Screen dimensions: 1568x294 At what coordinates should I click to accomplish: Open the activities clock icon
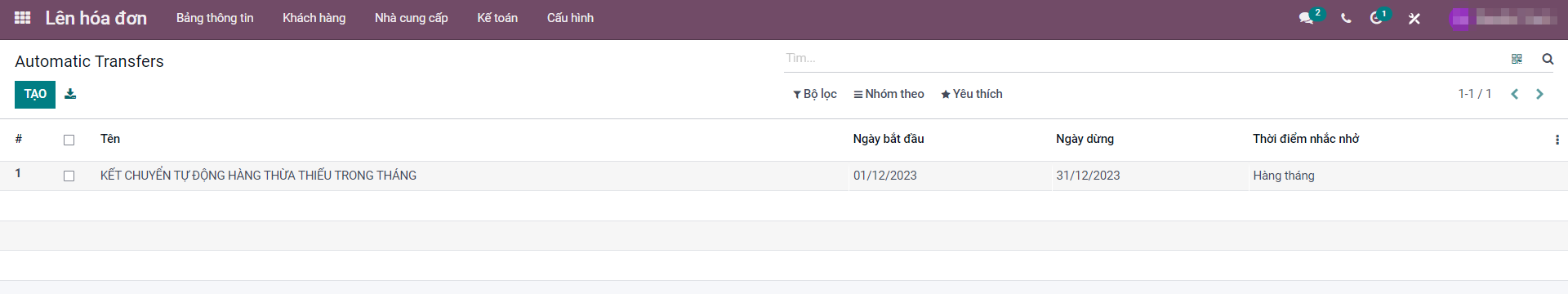coord(1376,18)
